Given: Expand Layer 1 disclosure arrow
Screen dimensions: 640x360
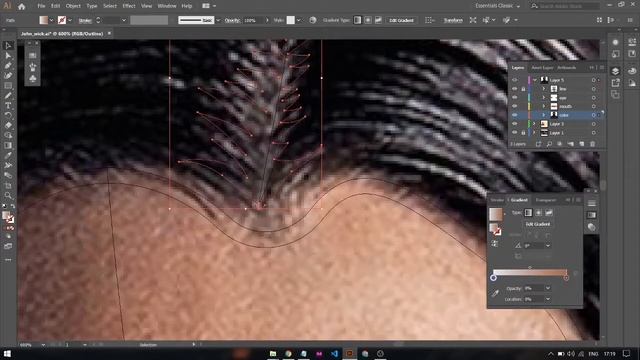Looking at the screenshot, I should point(534,133).
